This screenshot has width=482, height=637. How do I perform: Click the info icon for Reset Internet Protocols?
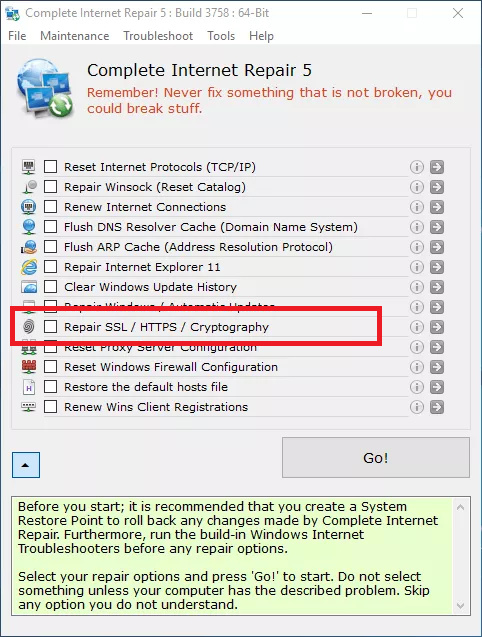coord(417,167)
